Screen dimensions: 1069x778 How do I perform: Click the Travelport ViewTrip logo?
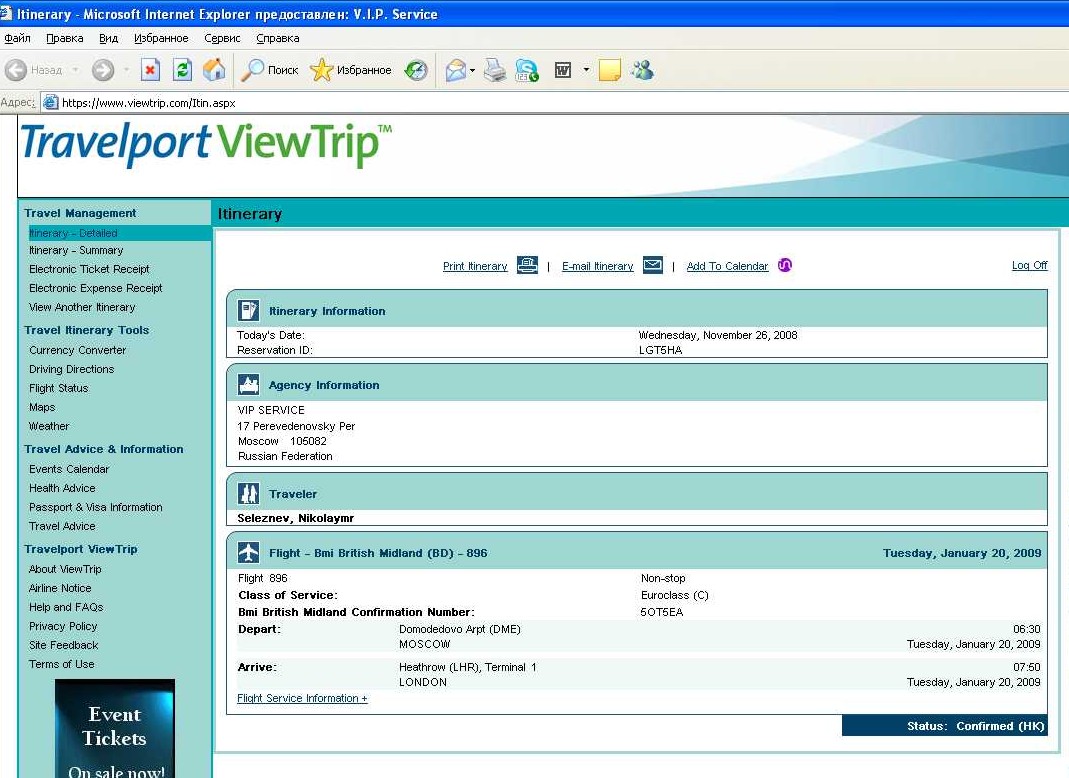(207, 144)
